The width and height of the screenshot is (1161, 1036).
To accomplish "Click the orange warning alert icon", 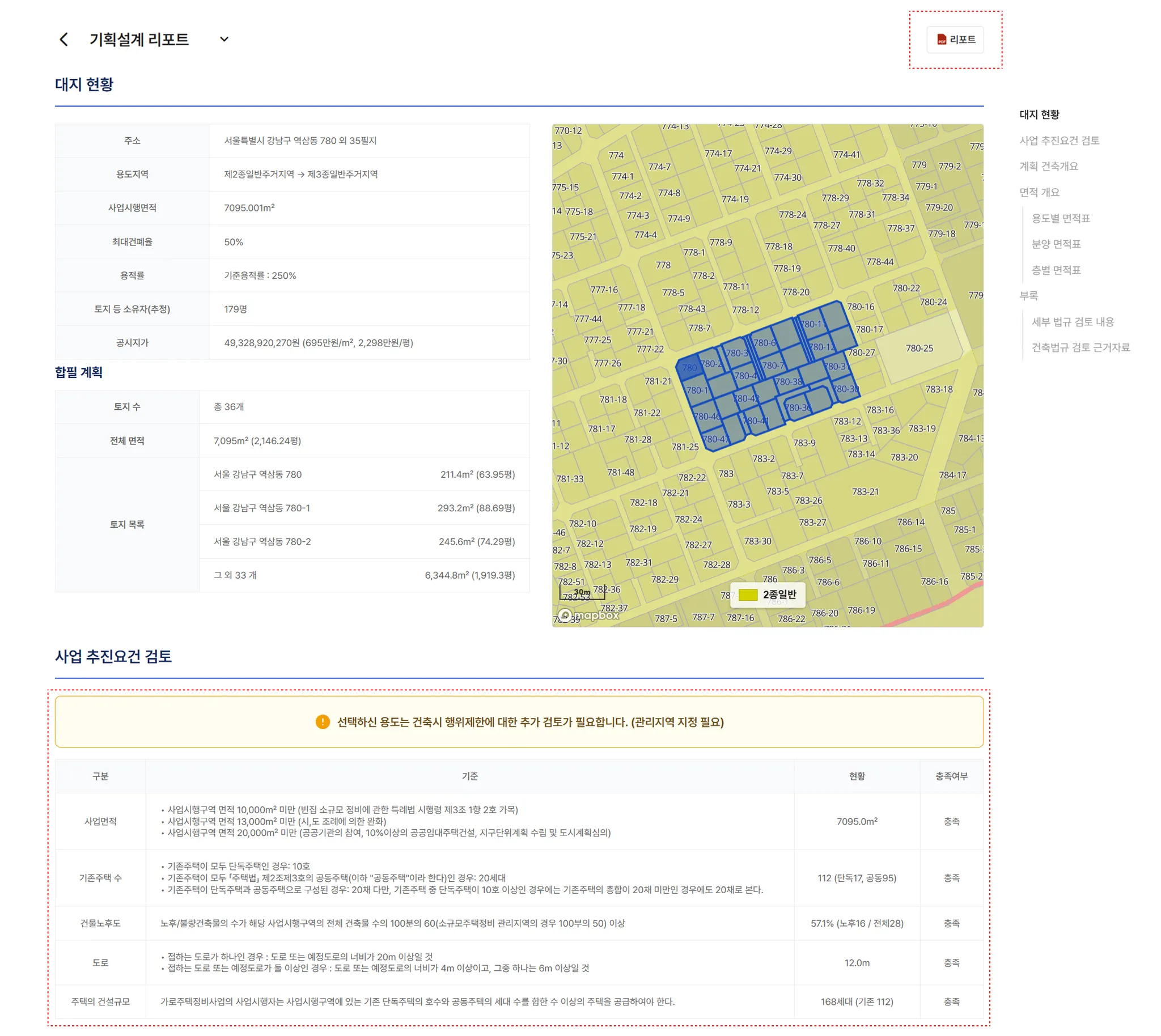I will point(322,723).
